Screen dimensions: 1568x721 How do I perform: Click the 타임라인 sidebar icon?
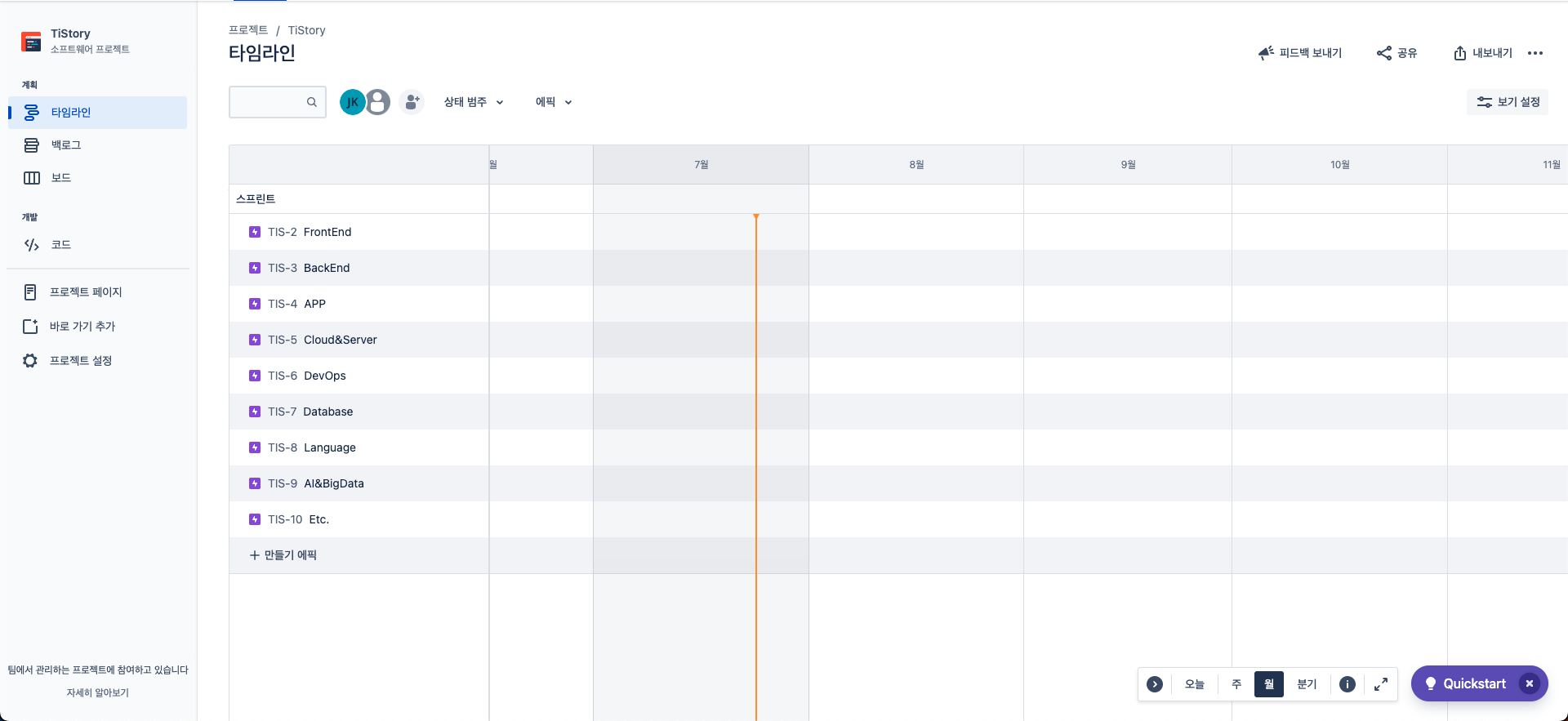coord(32,113)
